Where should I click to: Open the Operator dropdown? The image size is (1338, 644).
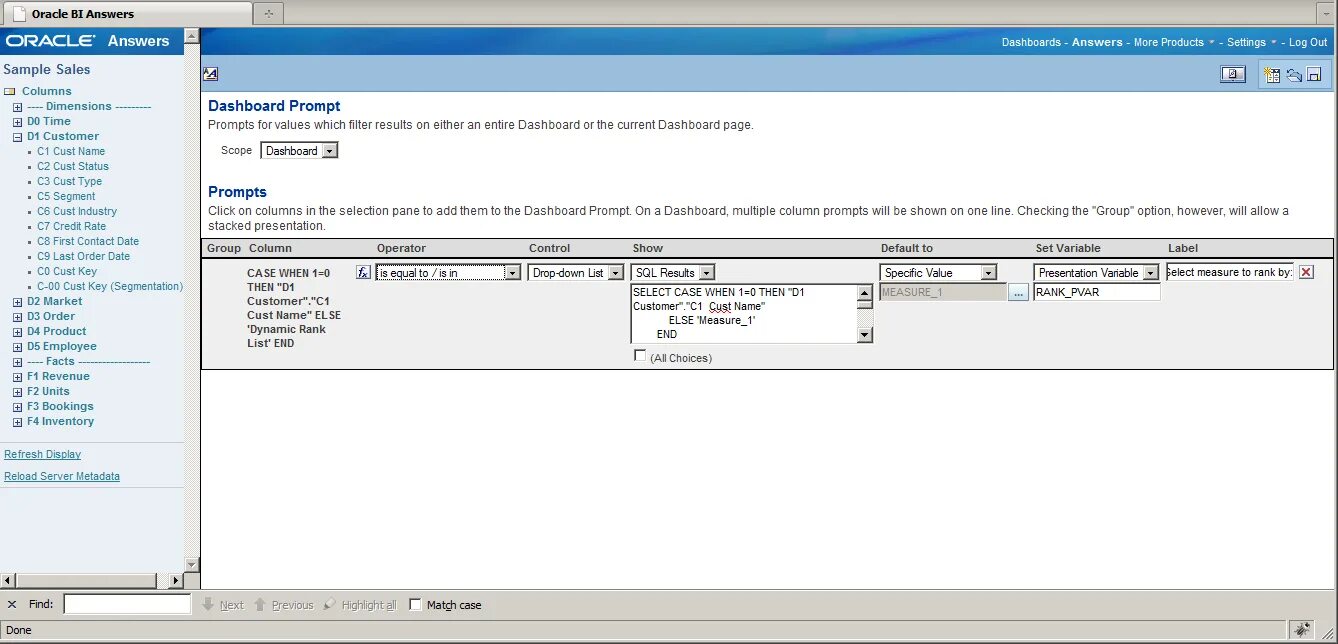(448, 272)
